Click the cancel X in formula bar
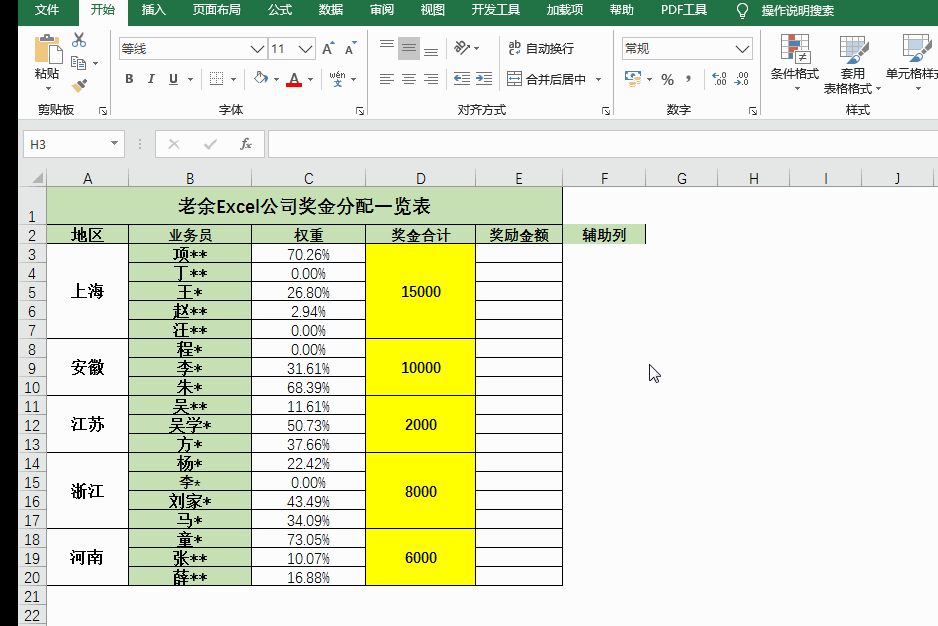Viewport: 938px width, 626px height. pyautogui.click(x=174, y=144)
